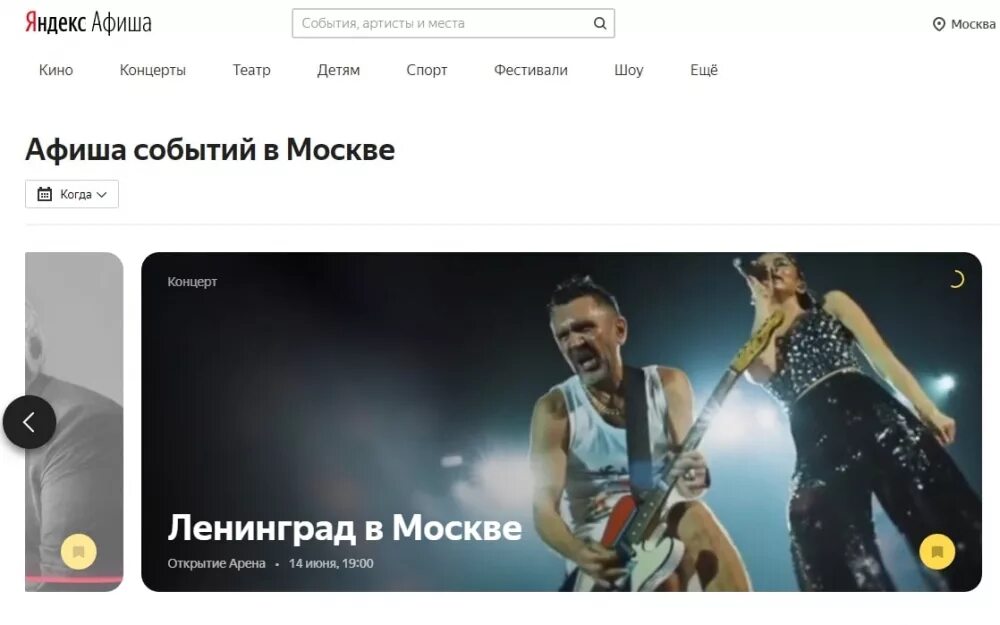This screenshot has height=625, width=1000.
Task: Expand the Когда date dropdown
Action: point(72,194)
